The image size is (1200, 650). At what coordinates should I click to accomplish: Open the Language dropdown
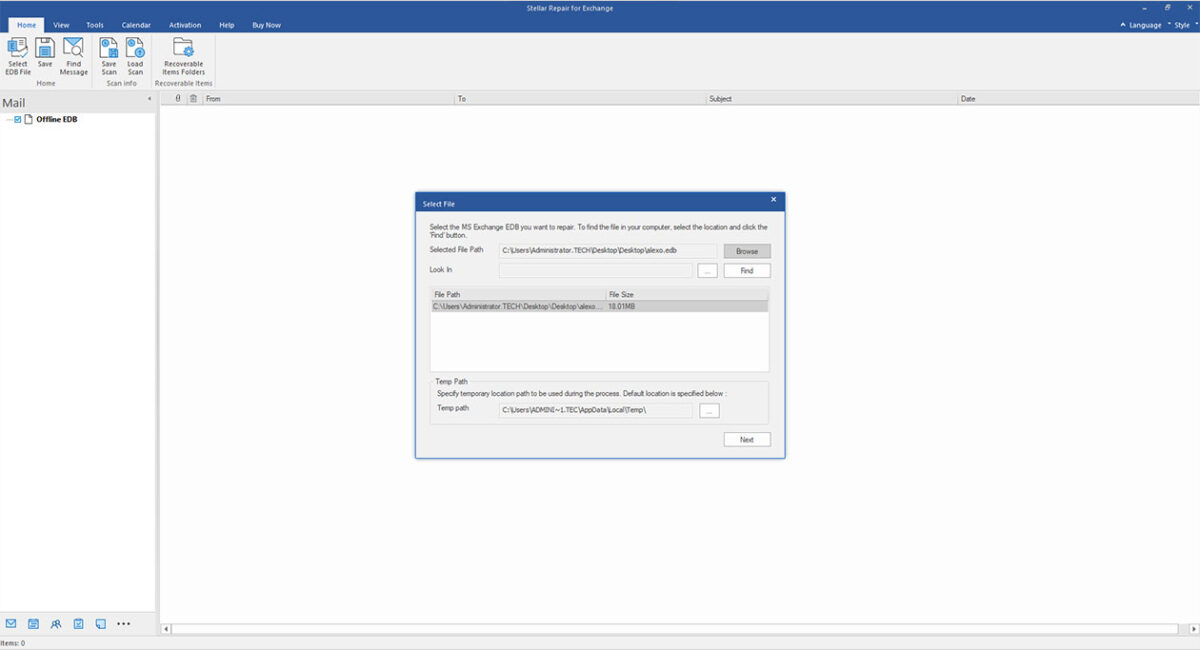tap(1143, 25)
